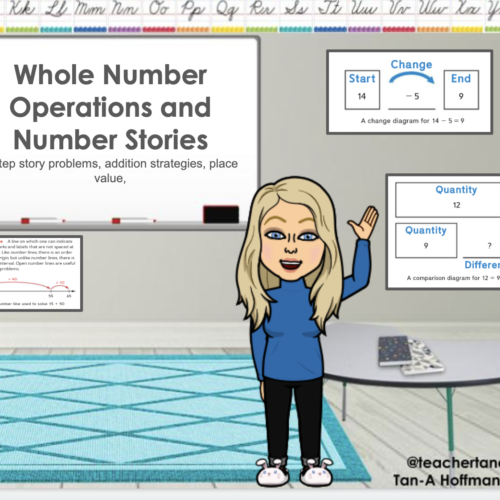Click the '?' difference blank

(x=489, y=246)
